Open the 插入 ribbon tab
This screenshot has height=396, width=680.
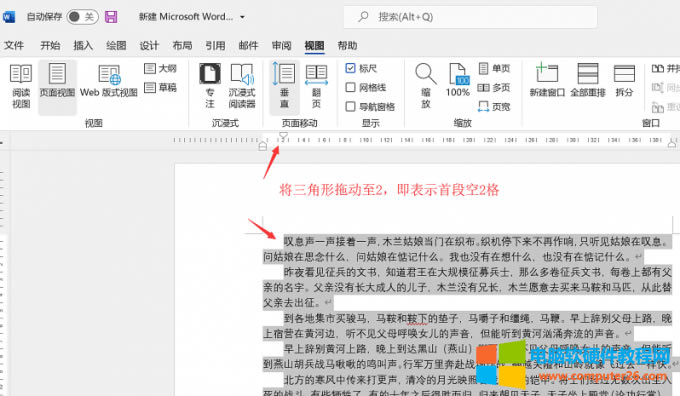[83, 45]
